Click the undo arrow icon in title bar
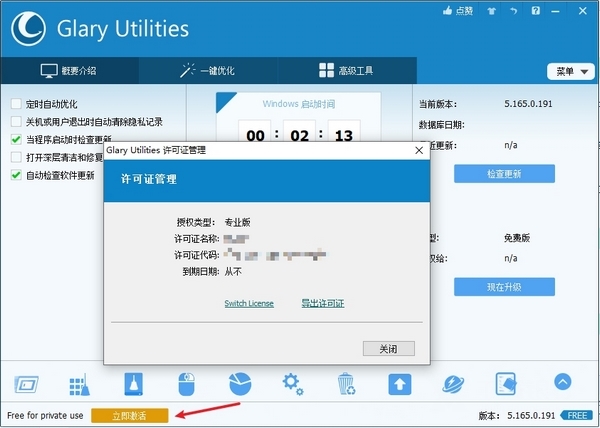600x428 pixels. pos(514,11)
